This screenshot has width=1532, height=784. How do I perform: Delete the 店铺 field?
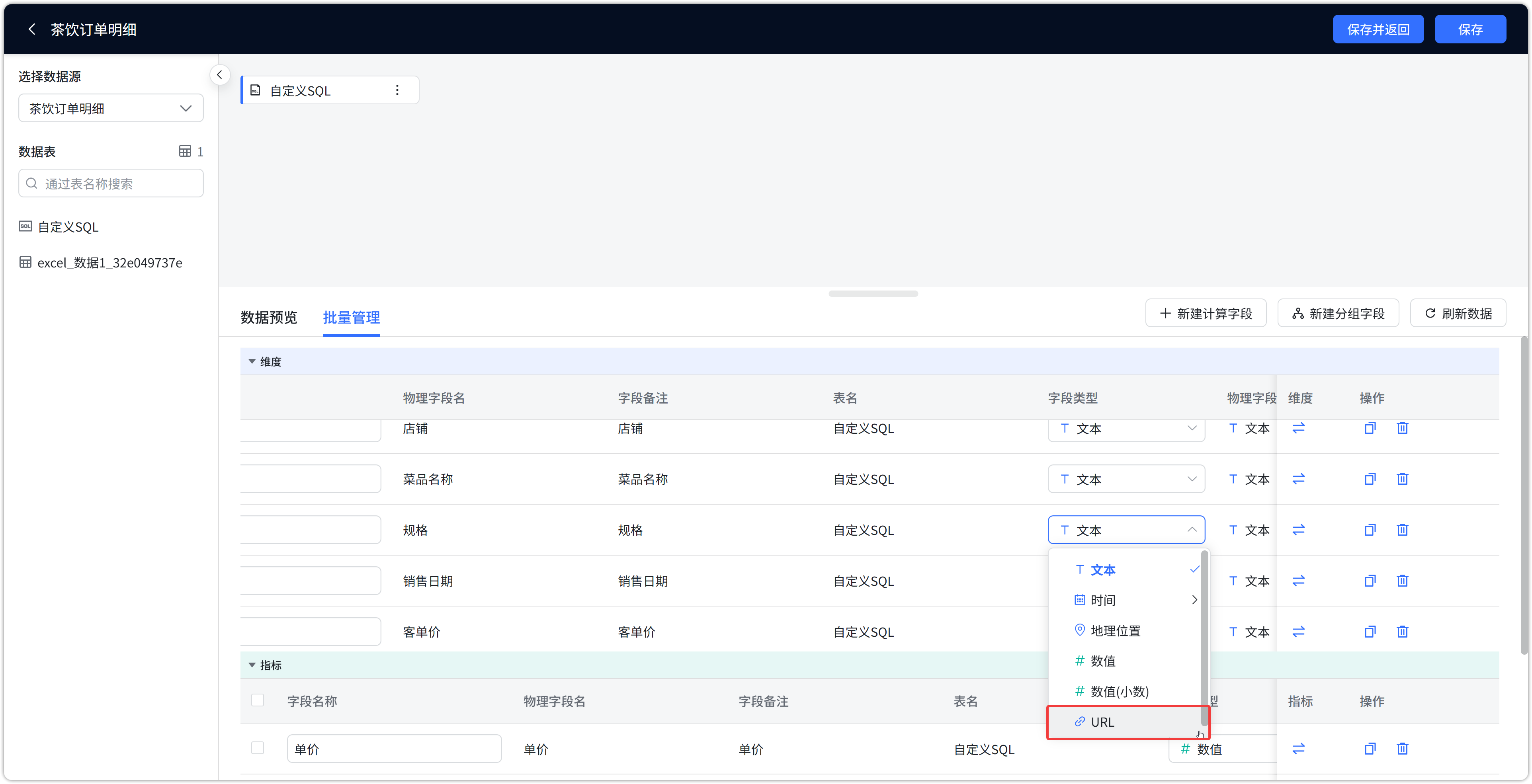[1402, 428]
